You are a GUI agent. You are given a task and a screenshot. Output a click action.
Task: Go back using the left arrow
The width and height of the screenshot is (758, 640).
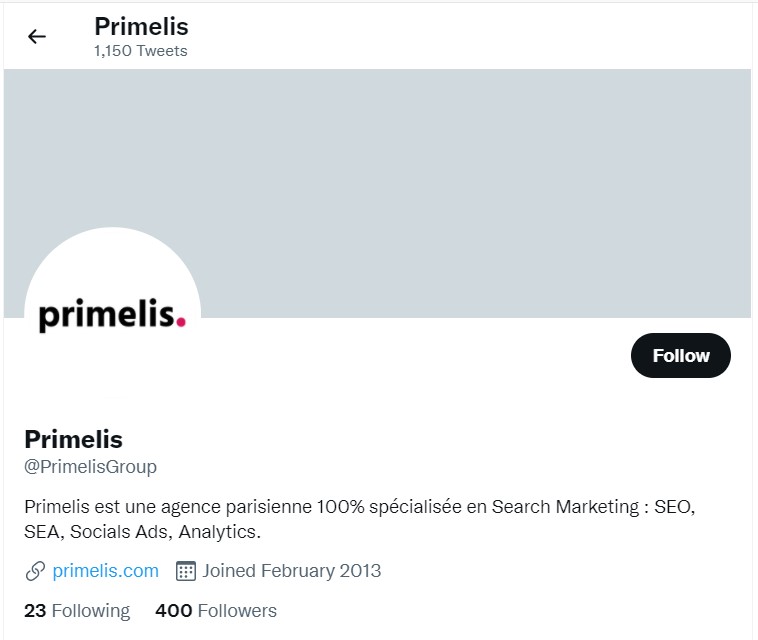(37, 37)
